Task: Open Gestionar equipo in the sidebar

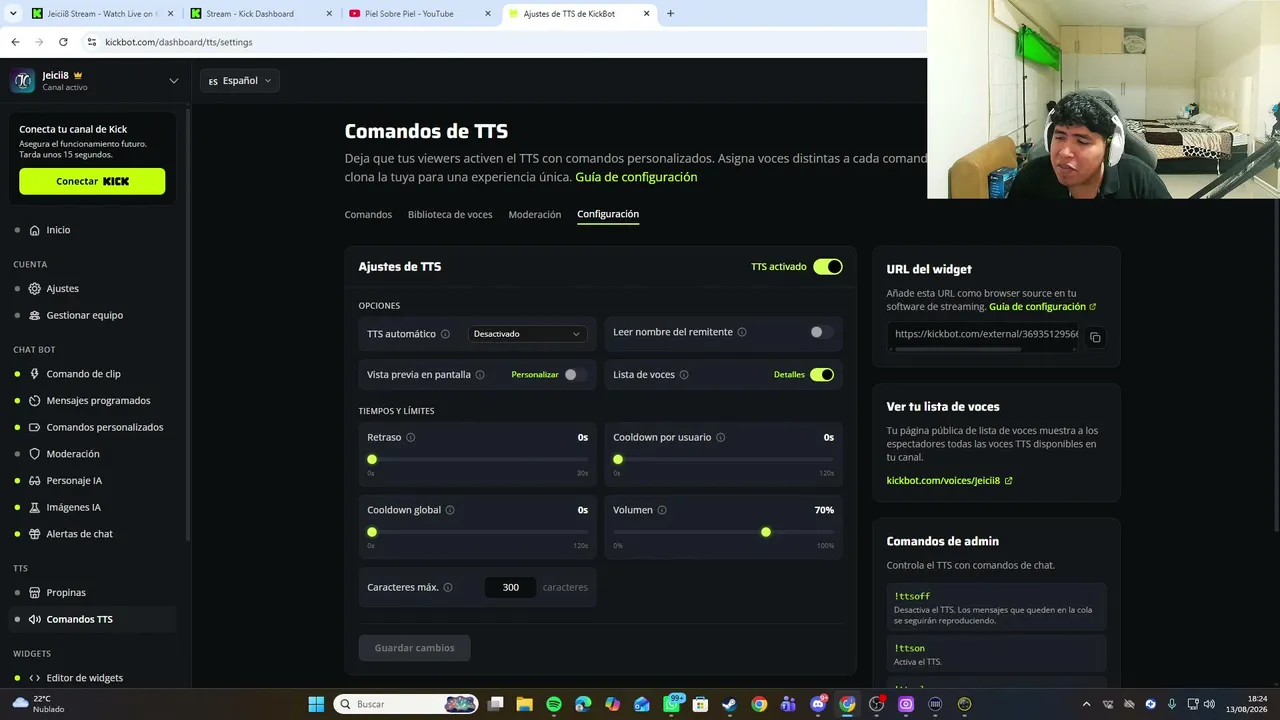Action: (84, 315)
